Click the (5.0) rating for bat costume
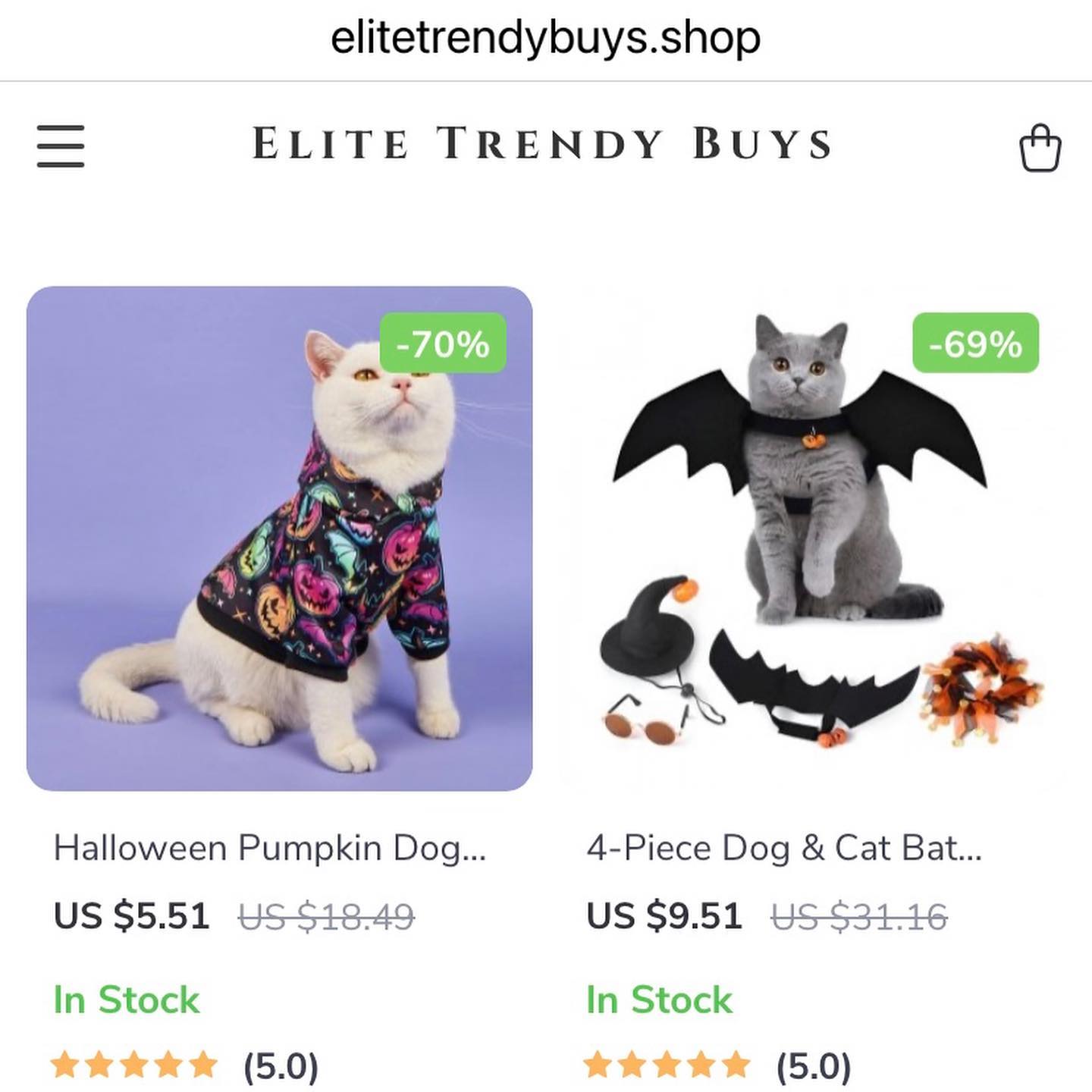1092x1092 pixels. [x=814, y=1065]
